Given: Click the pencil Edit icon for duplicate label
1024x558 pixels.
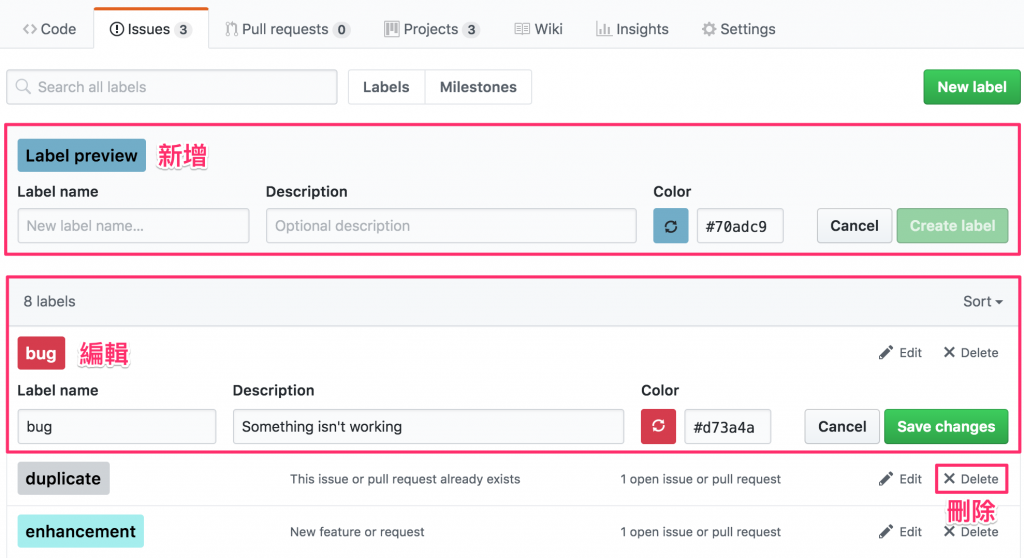Looking at the screenshot, I should (x=886, y=479).
